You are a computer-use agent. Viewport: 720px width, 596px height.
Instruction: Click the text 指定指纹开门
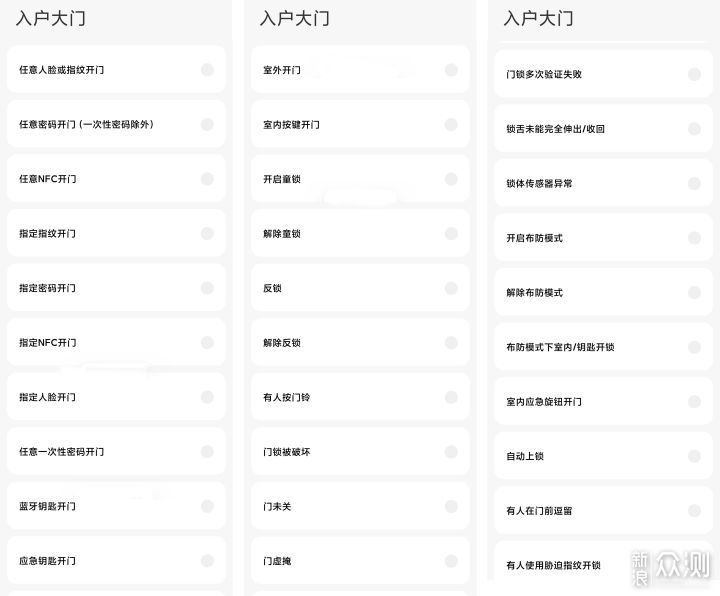(x=47, y=233)
